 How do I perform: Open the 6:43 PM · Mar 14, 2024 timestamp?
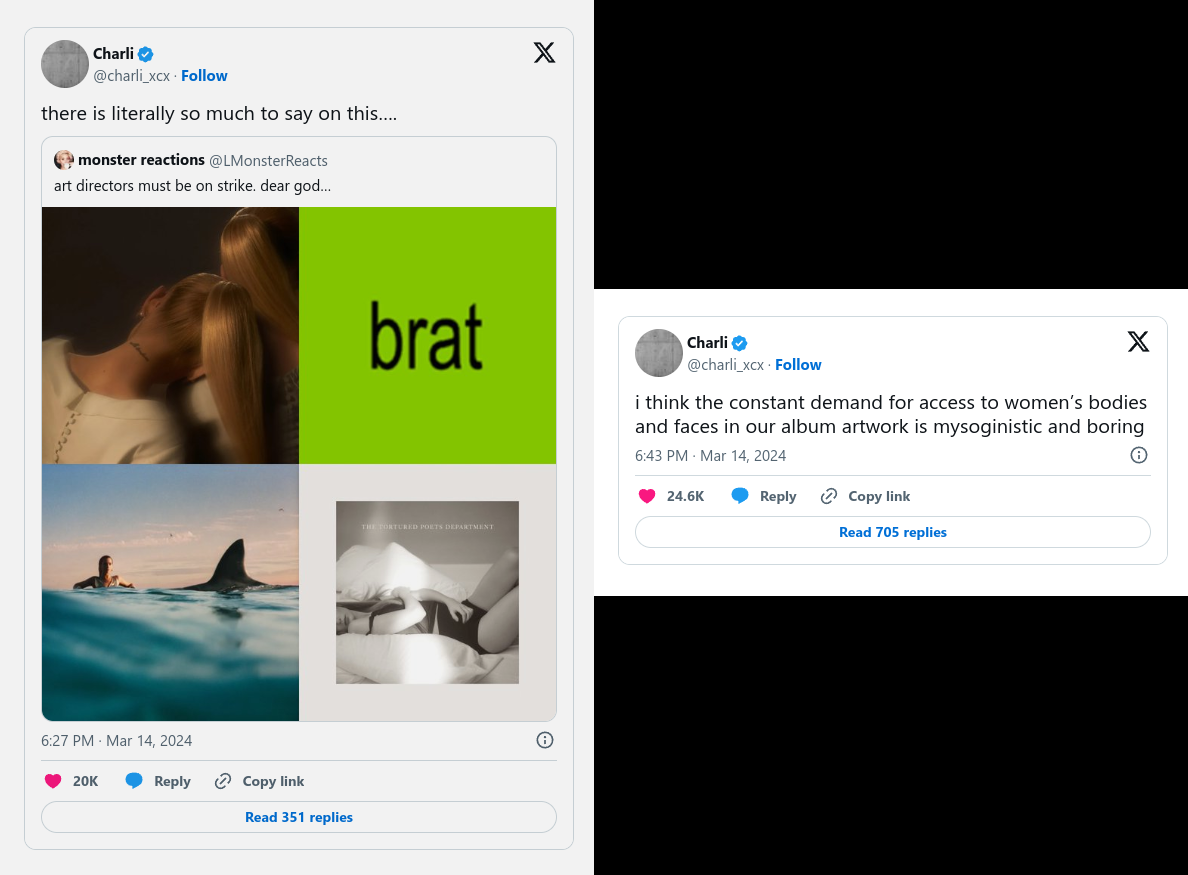[x=711, y=456]
